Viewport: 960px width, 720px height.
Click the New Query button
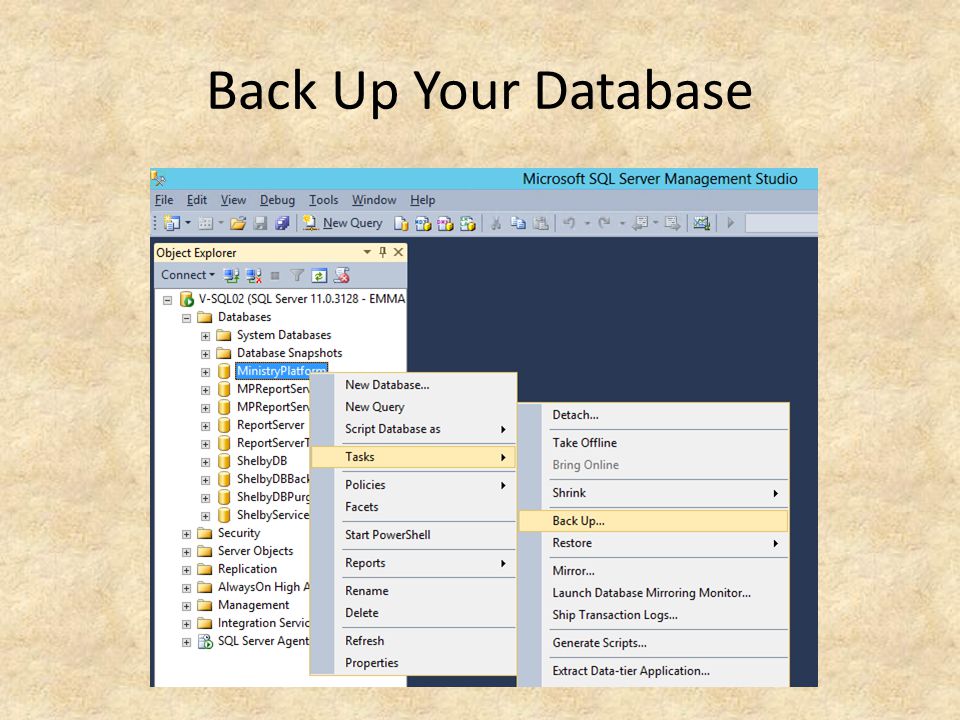[x=343, y=223]
